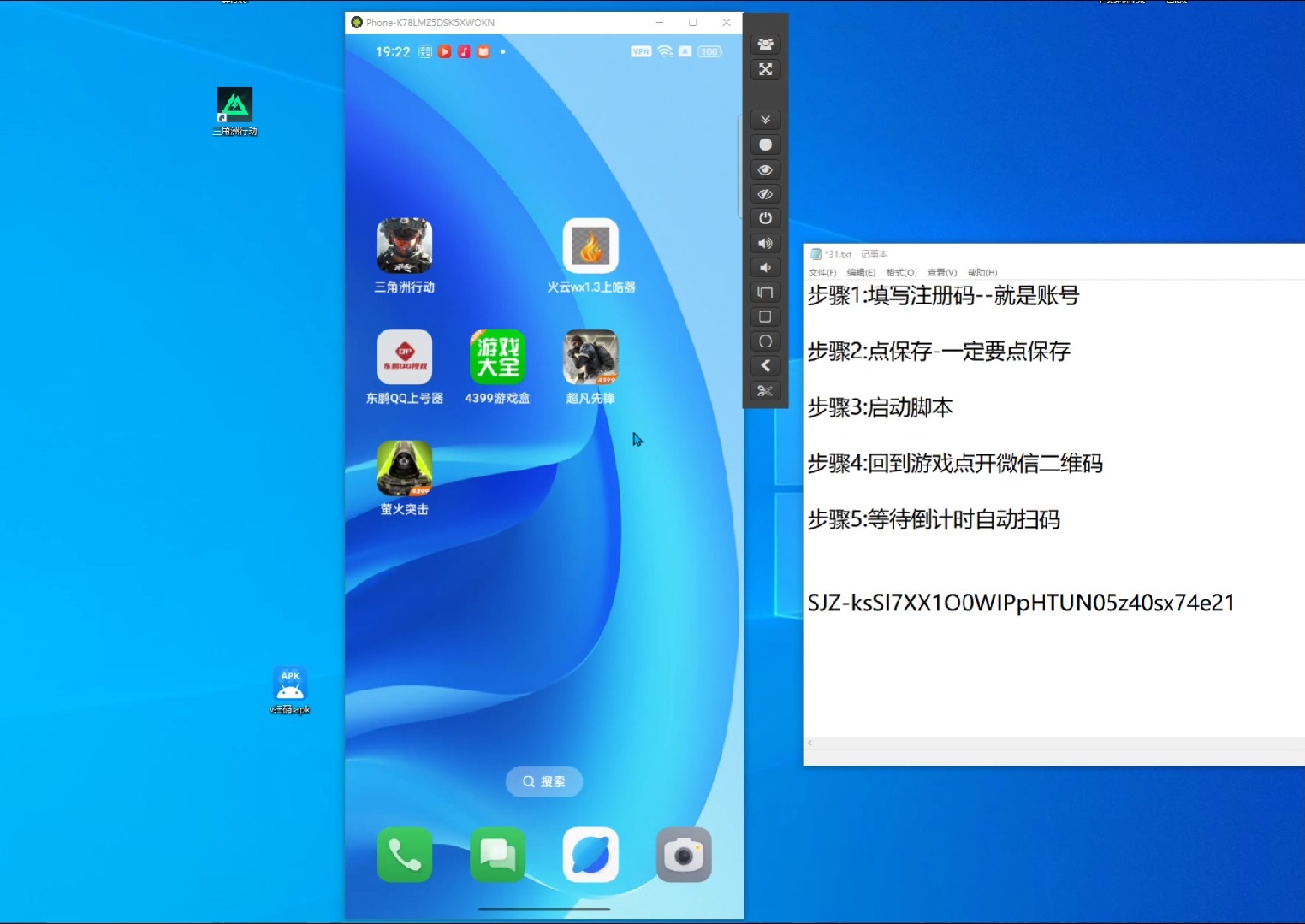This screenshot has width=1305, height=924.
Task: Open the 三角洲行动 game on the phone
Action: click(x=404, y=246)
